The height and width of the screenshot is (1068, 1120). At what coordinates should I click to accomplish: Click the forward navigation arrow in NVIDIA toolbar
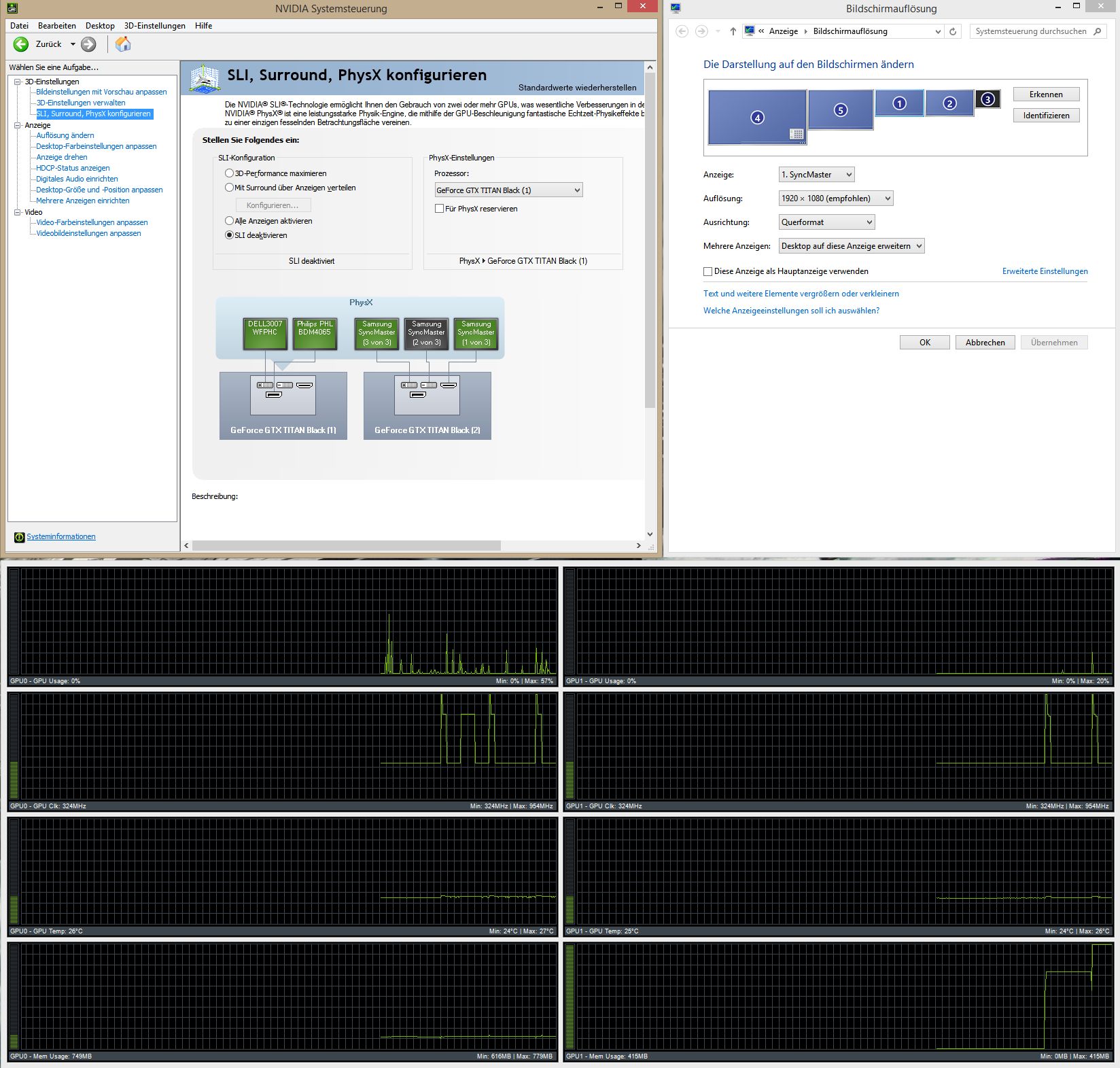point(87,44)
